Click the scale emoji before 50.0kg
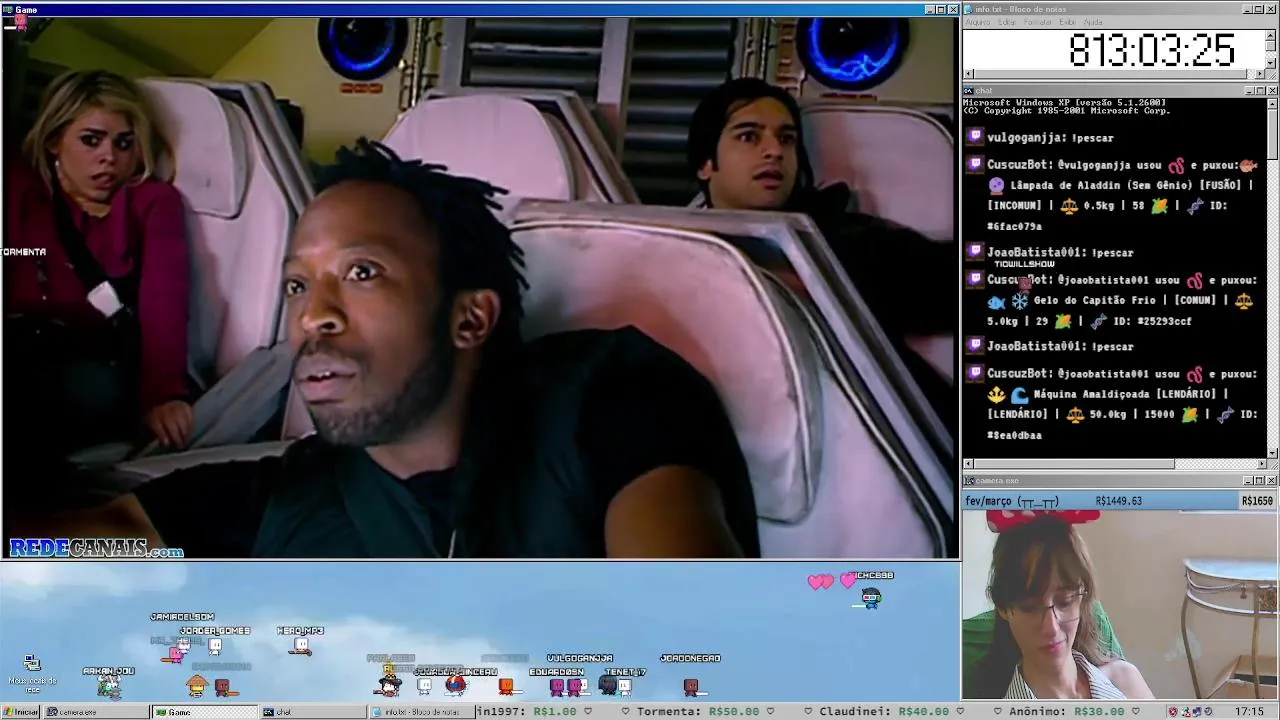 tap(1075, 414)
